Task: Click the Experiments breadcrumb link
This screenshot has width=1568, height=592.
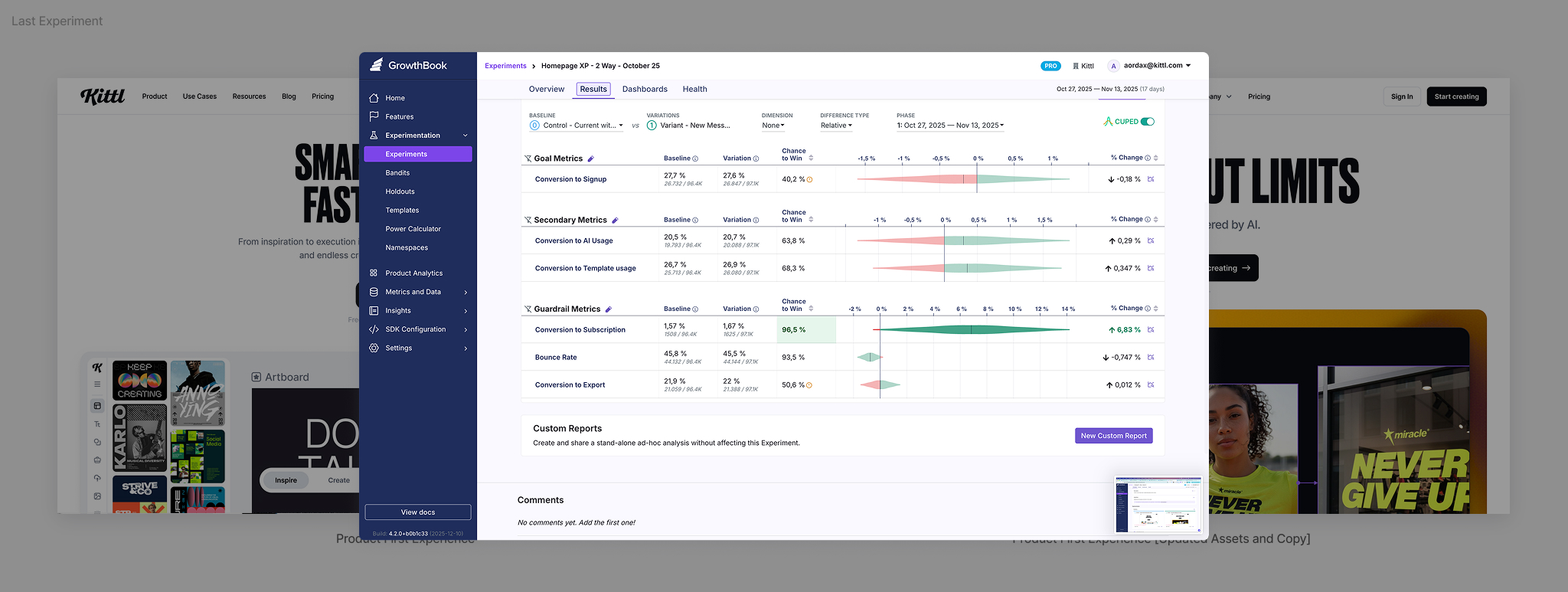Action: coord(505,66)
